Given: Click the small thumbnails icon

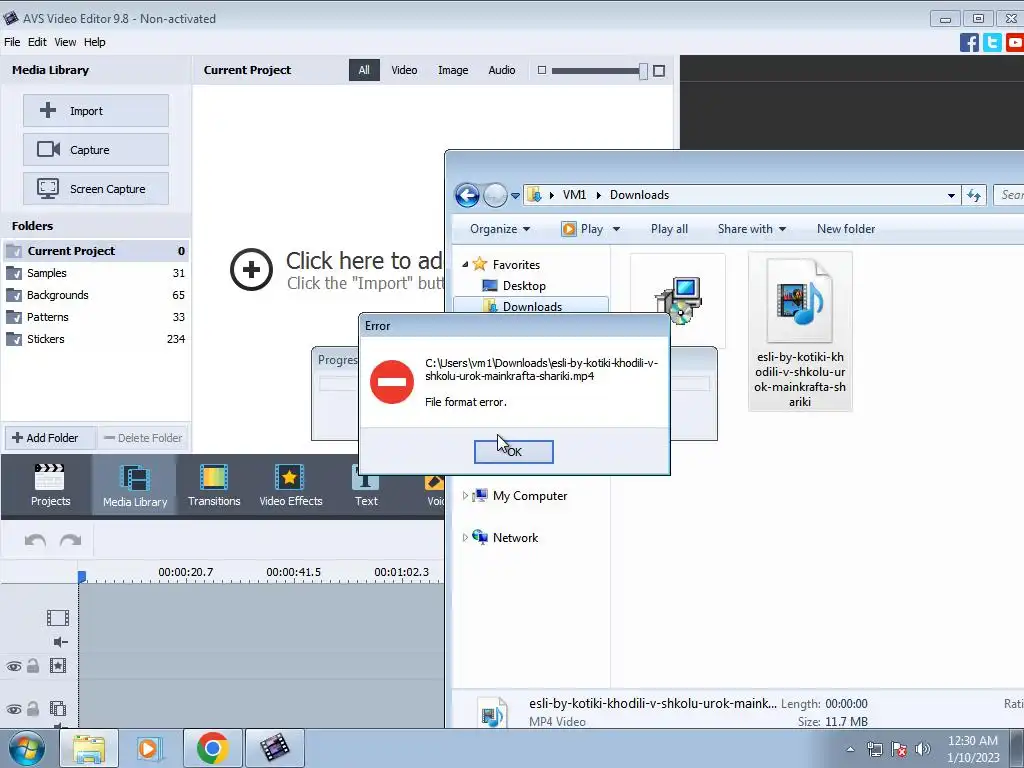Looking at the screenshot, I should (541, 70).
